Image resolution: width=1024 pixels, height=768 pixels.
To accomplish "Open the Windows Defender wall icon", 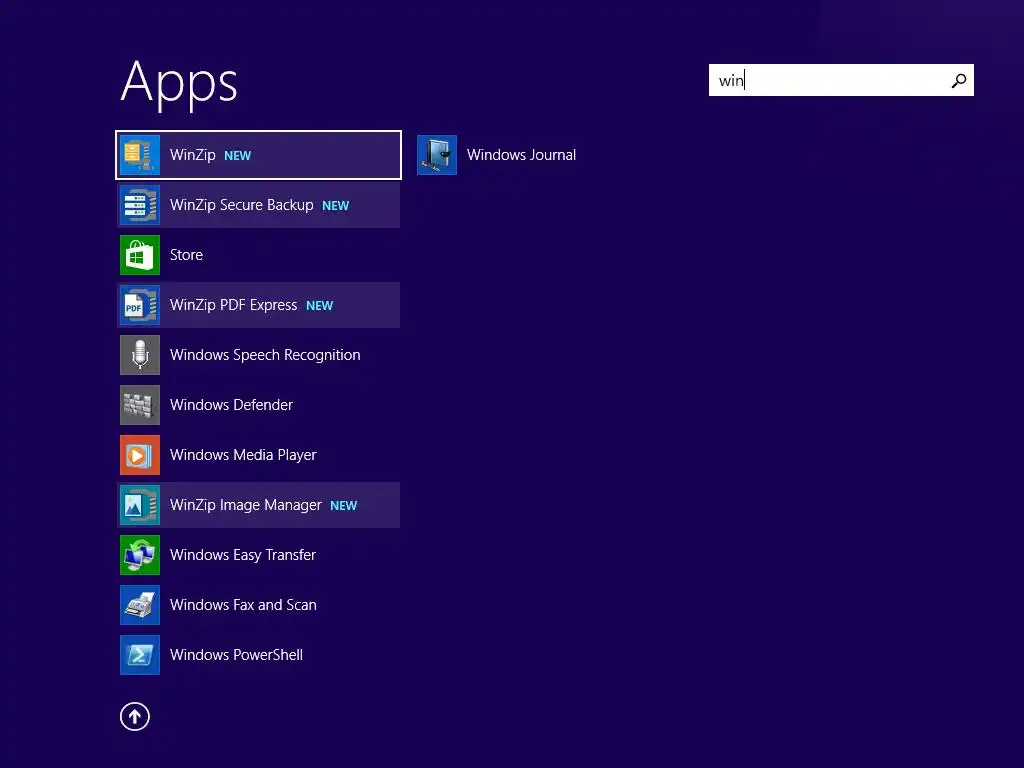I will pyautogui.click(x=140, y=405).
